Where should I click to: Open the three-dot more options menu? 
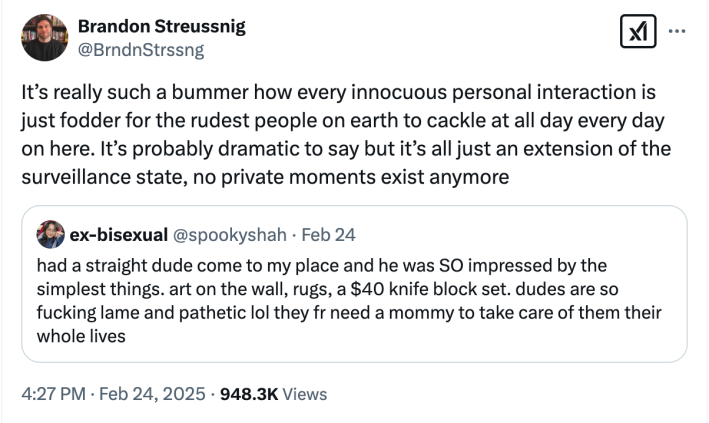tap(677, 31)
